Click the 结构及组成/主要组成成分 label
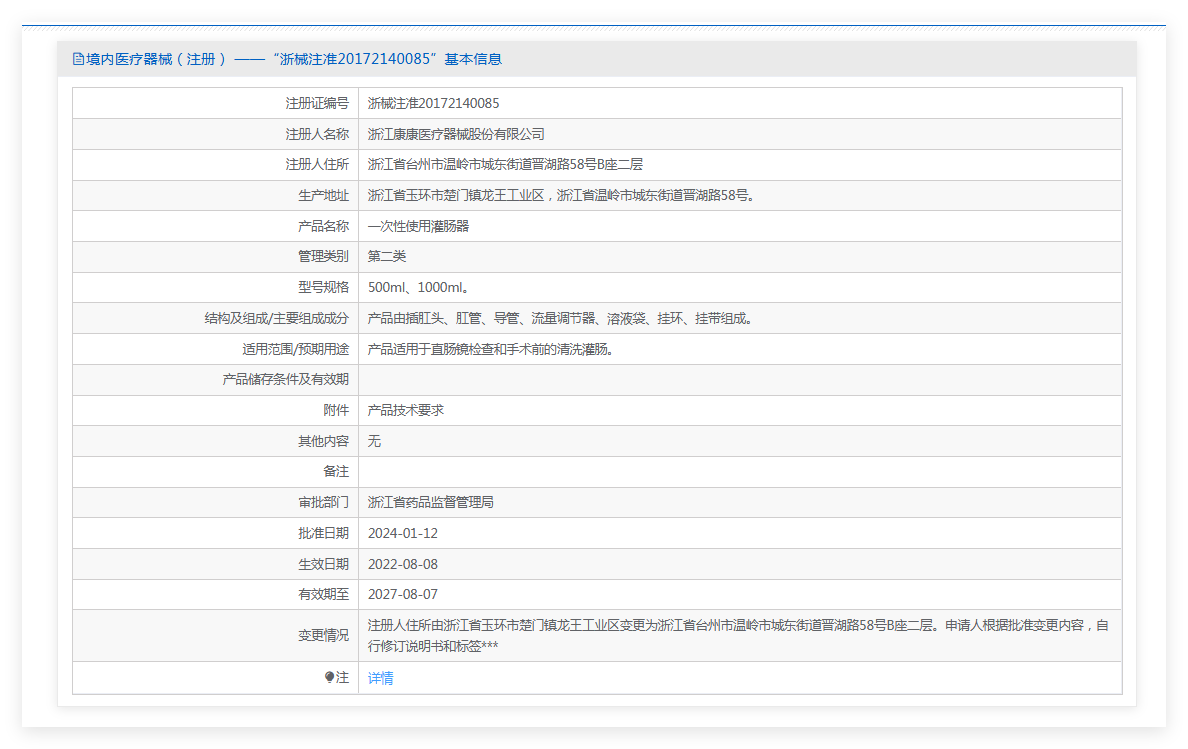Viewport: 1188px width, 749px height. [x=277, y=318]
